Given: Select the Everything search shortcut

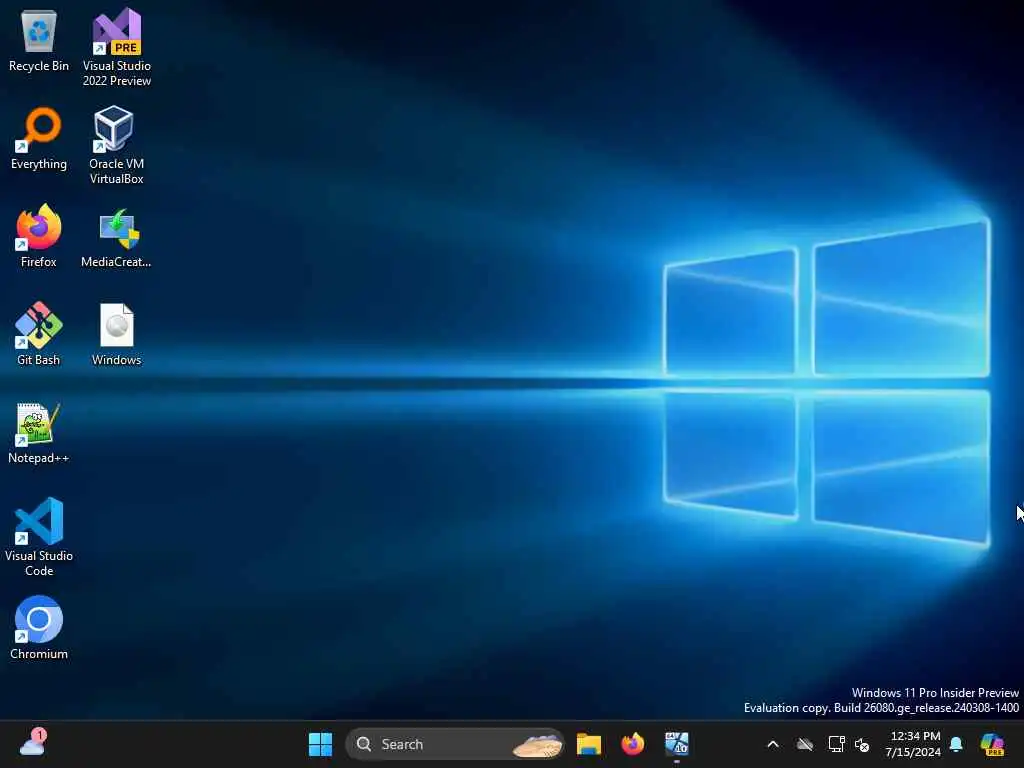Looking at the screenshot, I should pyautogui.click(x=39, y=138).
